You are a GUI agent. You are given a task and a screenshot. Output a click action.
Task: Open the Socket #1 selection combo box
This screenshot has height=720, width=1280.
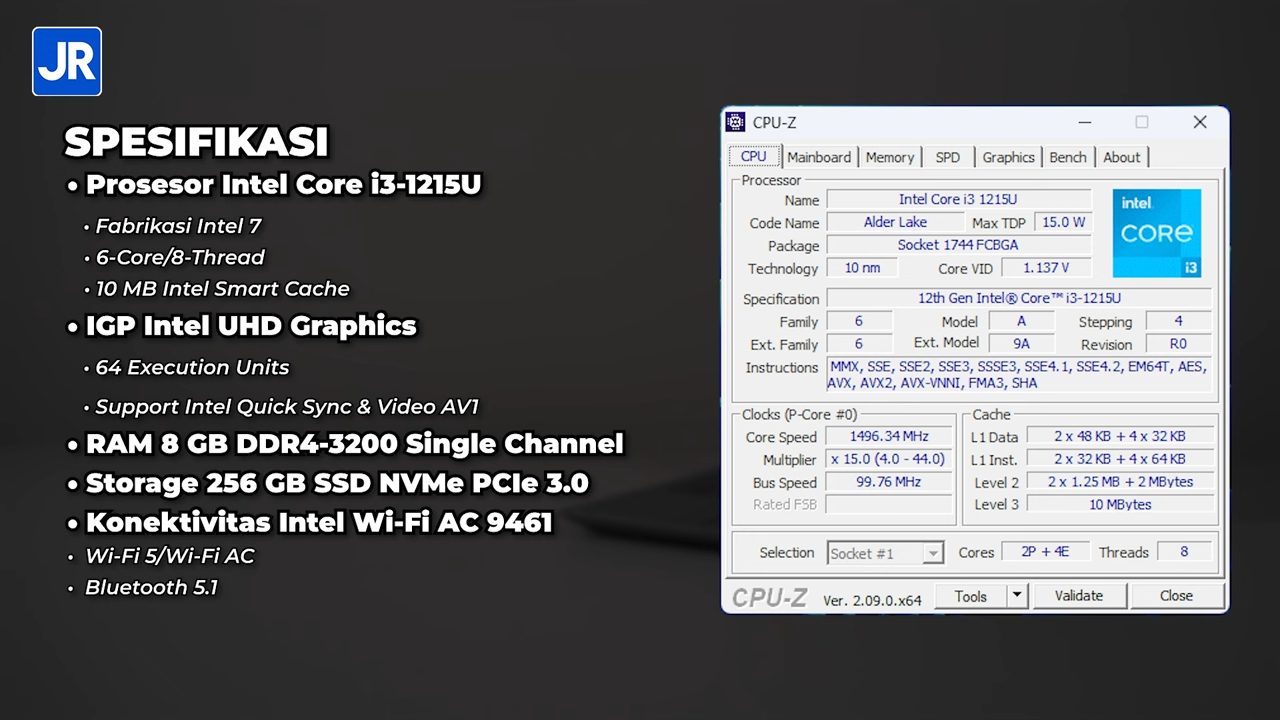coord(885,553)
